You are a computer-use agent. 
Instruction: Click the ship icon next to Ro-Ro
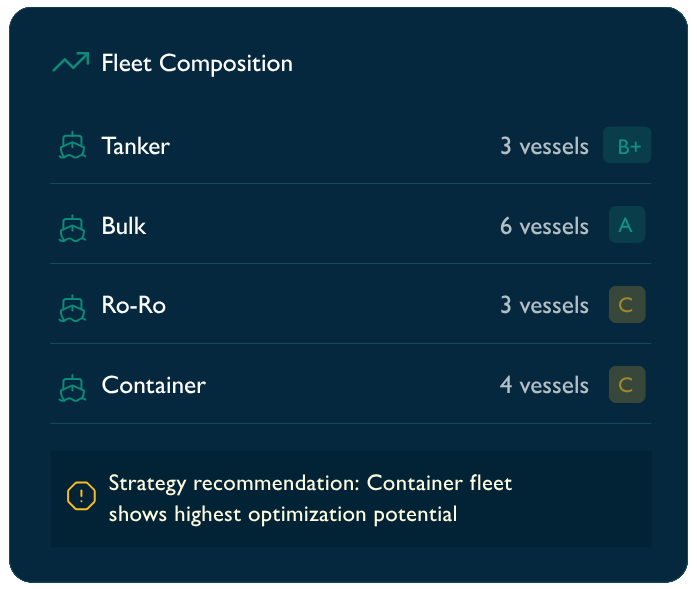click(72, 308)
